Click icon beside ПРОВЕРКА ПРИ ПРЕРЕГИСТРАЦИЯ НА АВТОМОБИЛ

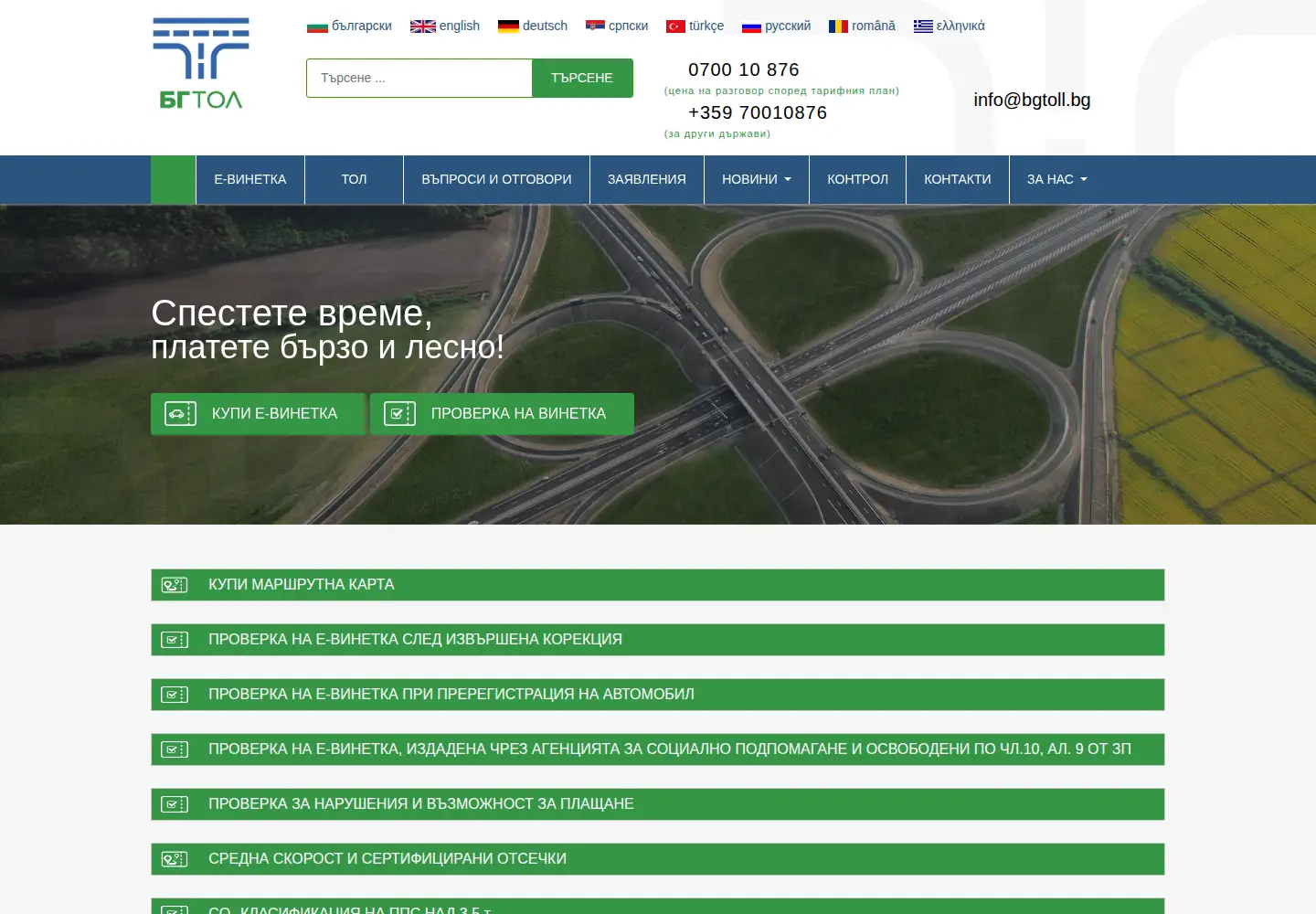point(175,695)
